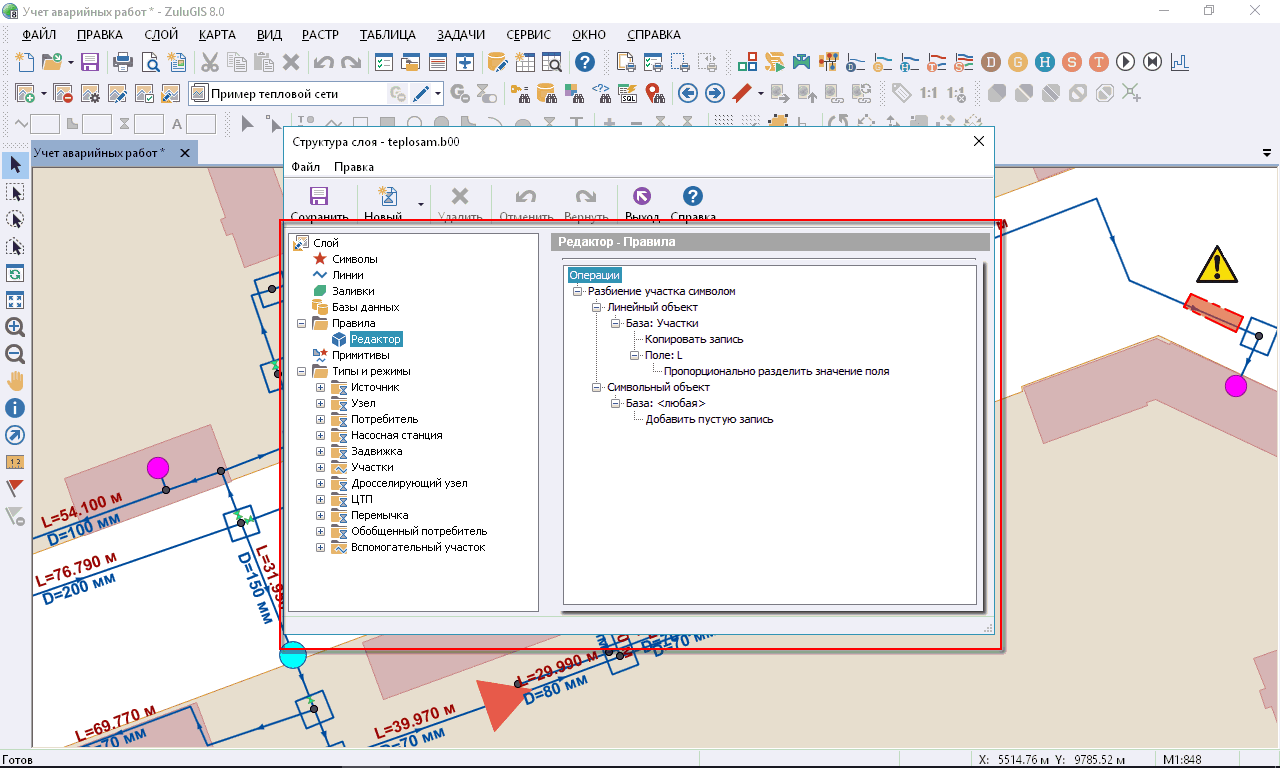Collapse the Правила folder in the tree
Image resolution: width=1280 pixels, height=768 pixels.
pos(301,323)
